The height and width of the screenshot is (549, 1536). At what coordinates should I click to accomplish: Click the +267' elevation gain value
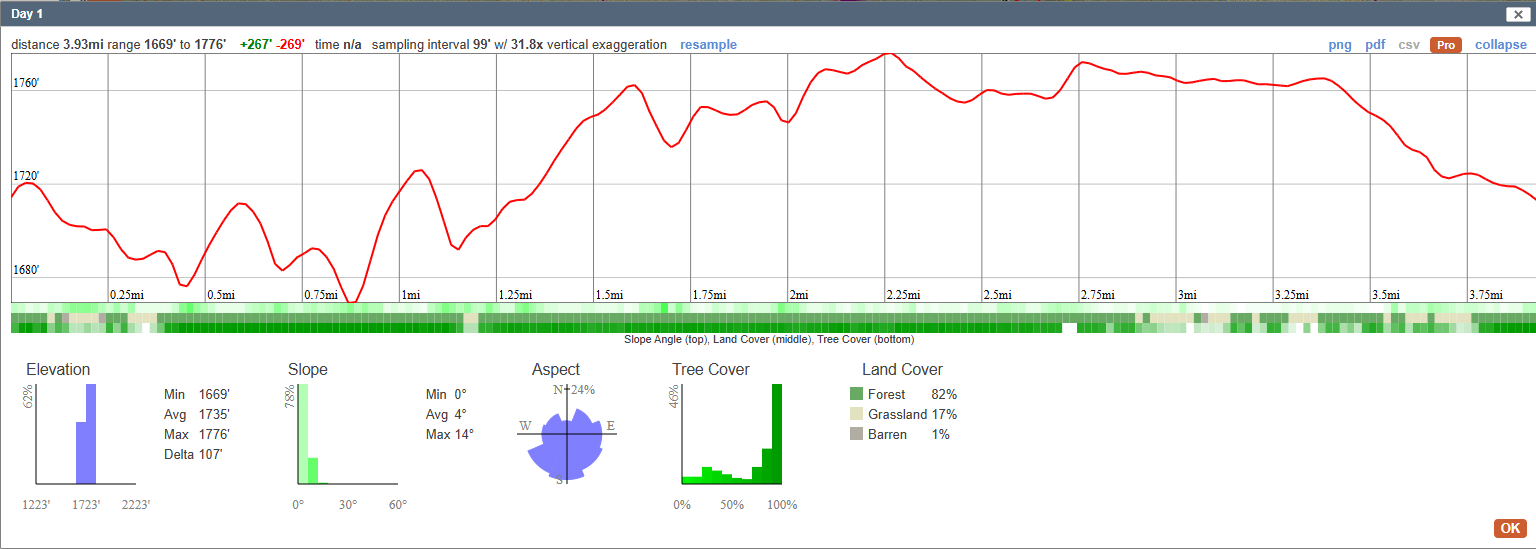tap(256, 45)
